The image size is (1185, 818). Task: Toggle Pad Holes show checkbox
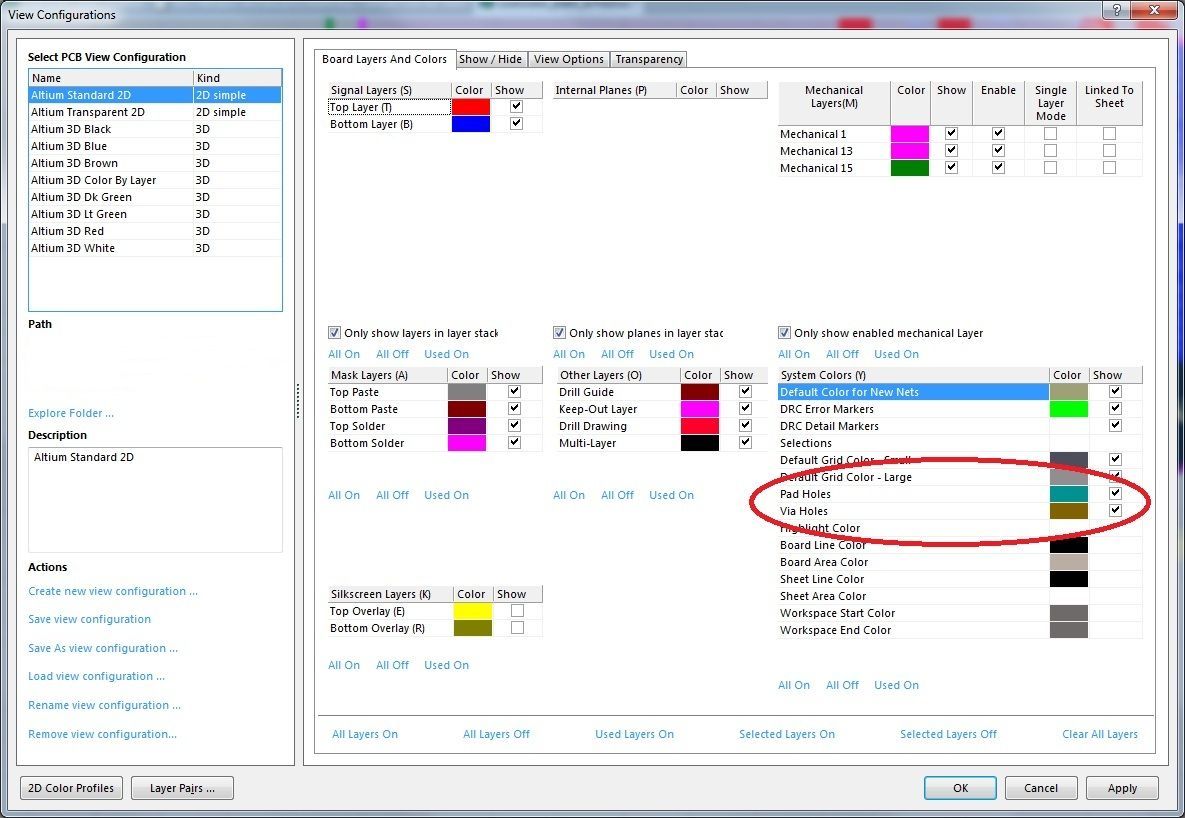click(x=1115, y=493)
